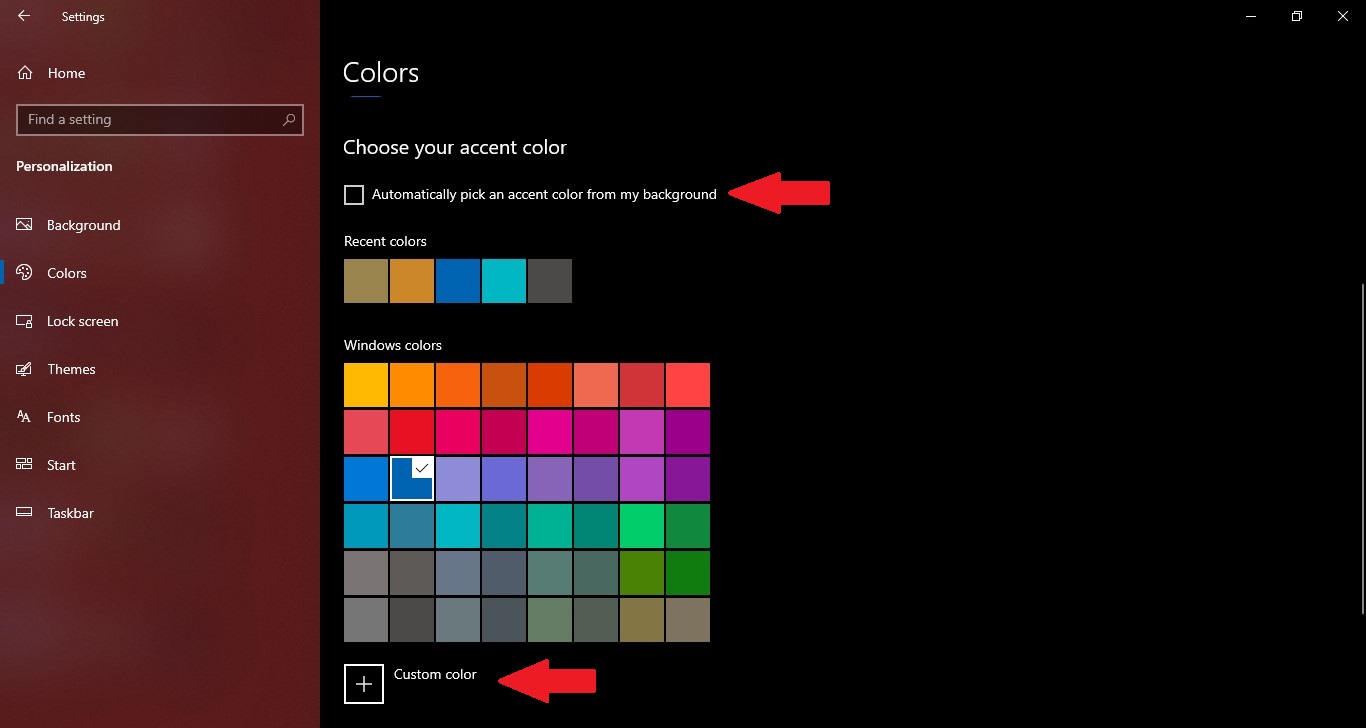Click the Fonts icon in sidebar
The image size is (1366, 728).
pos(25,417)
